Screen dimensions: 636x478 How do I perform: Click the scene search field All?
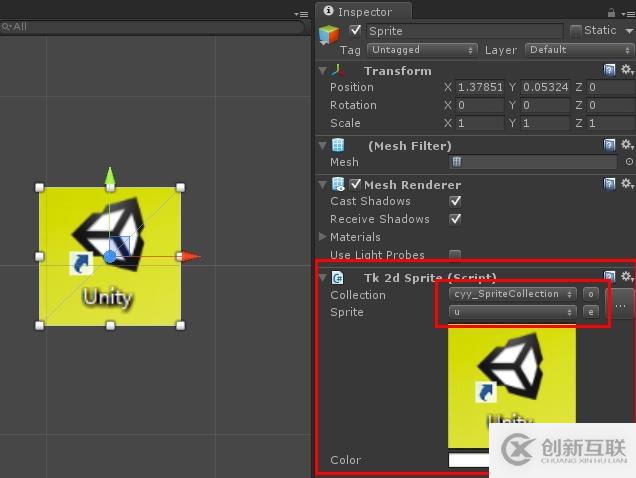[x=152, y=27]
